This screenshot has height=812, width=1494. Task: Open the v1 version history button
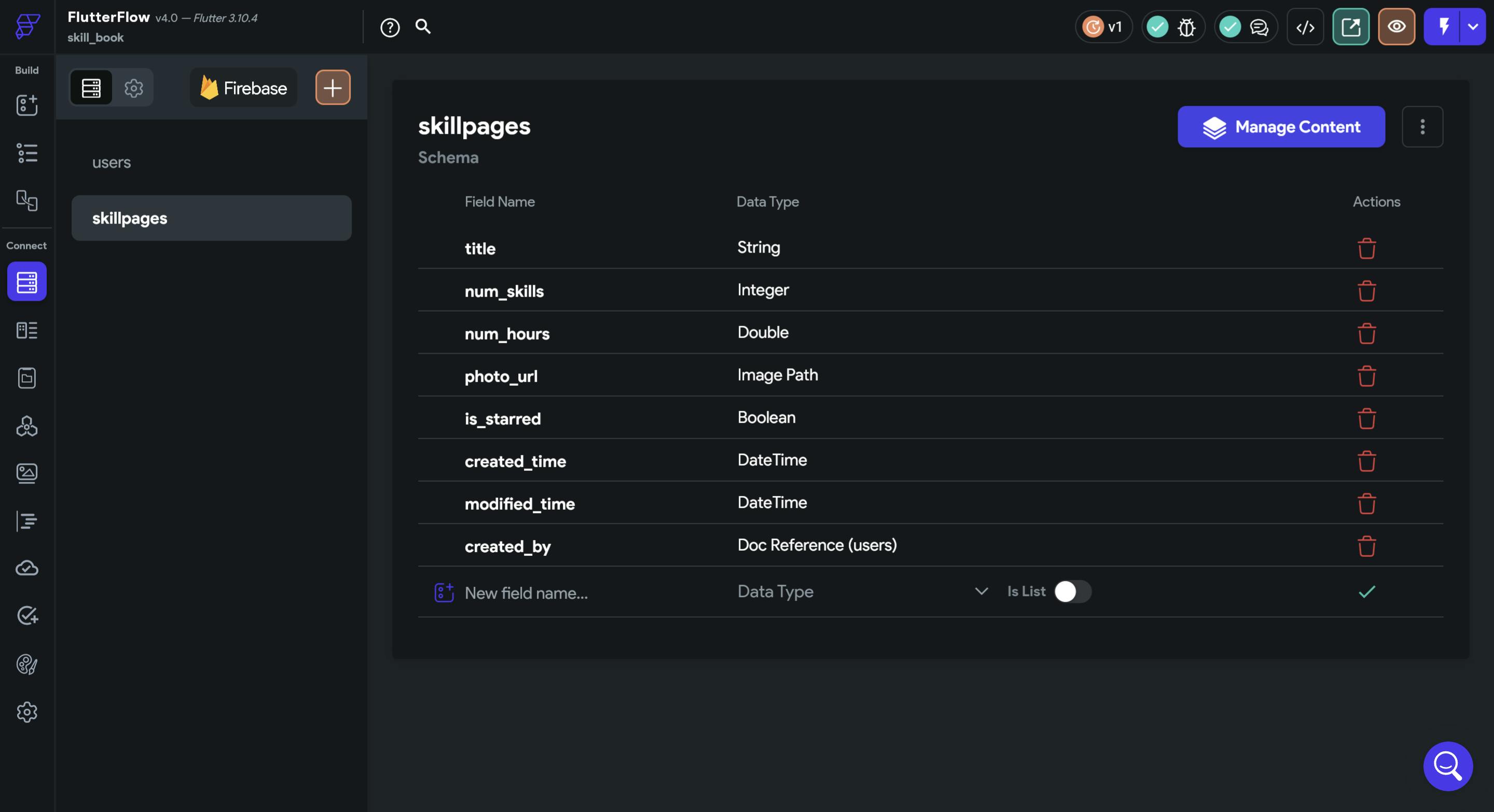click(1103, 26)
